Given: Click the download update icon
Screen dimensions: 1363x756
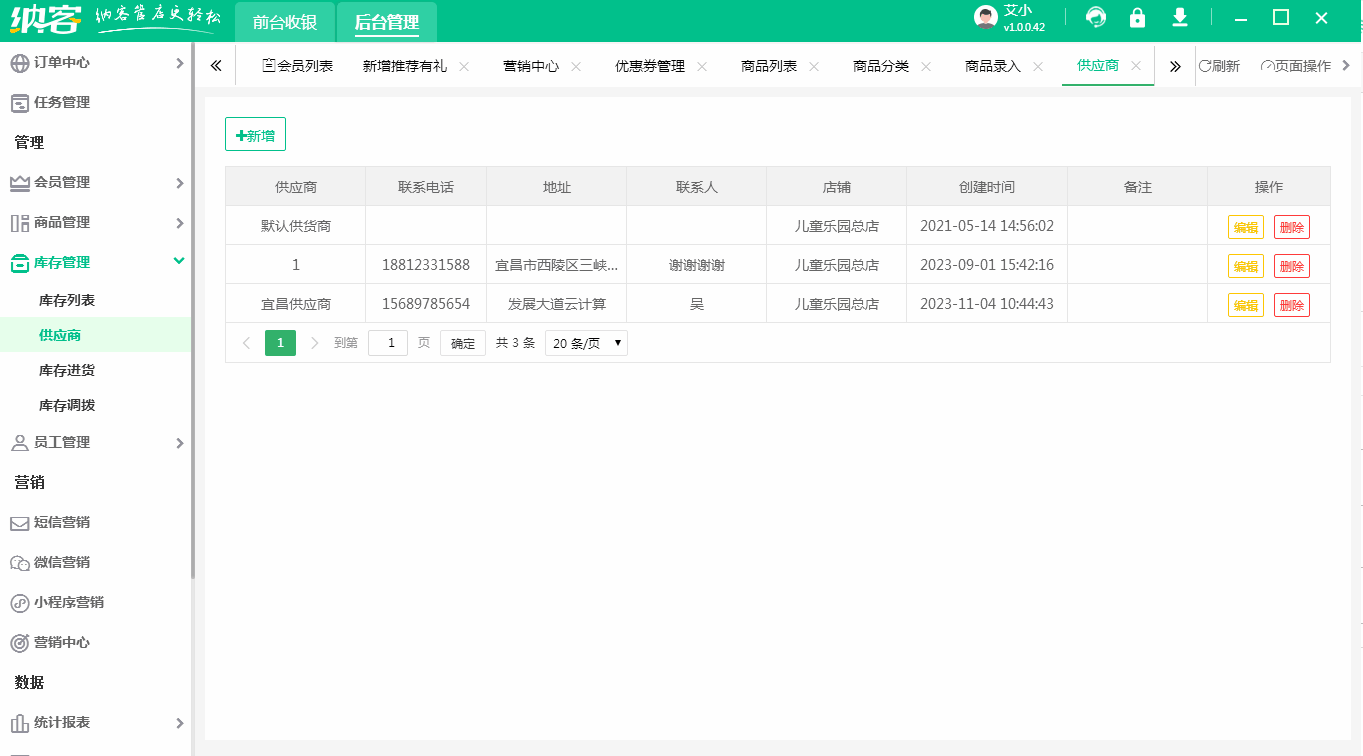Looking at the screenshot, I should pos(1178,18).
